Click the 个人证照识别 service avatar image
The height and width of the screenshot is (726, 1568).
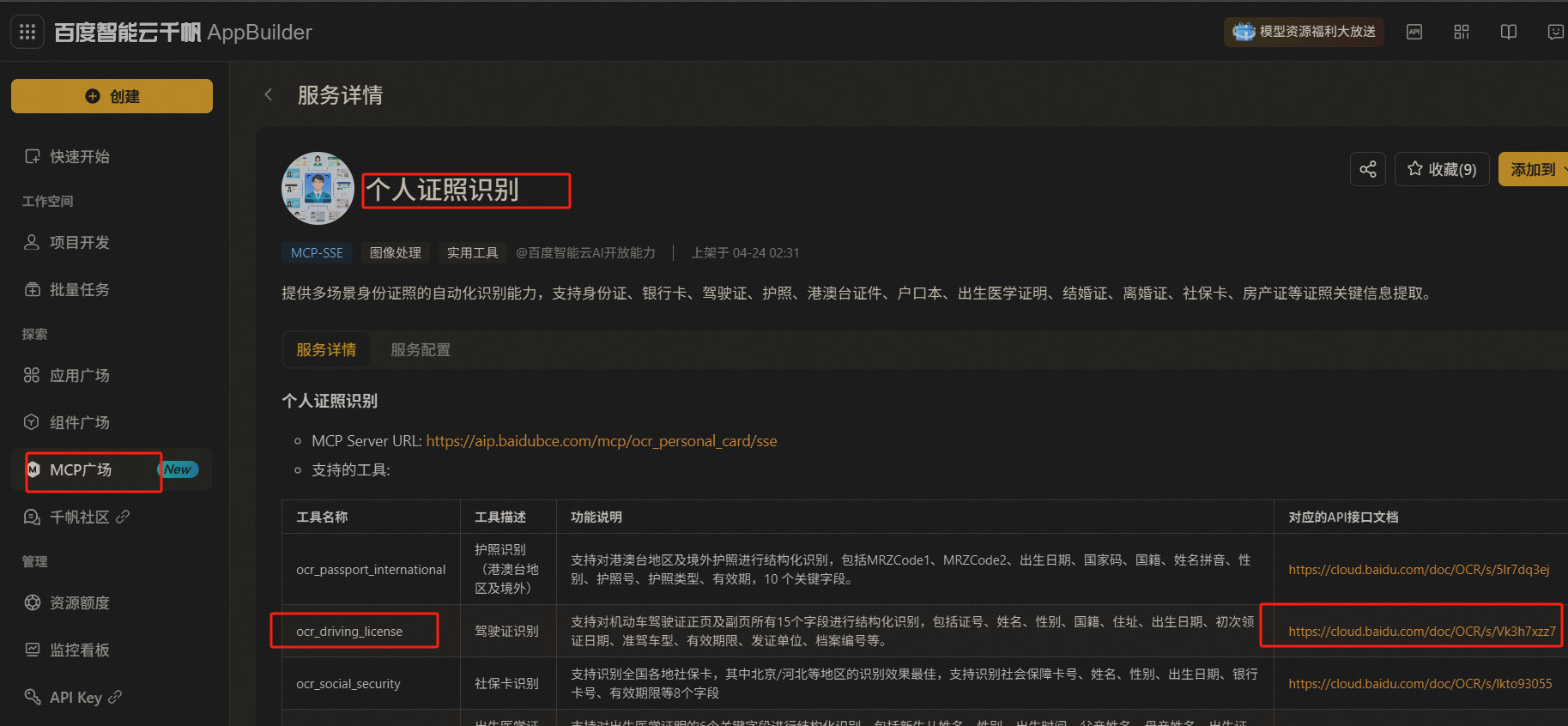click(318, 189)
